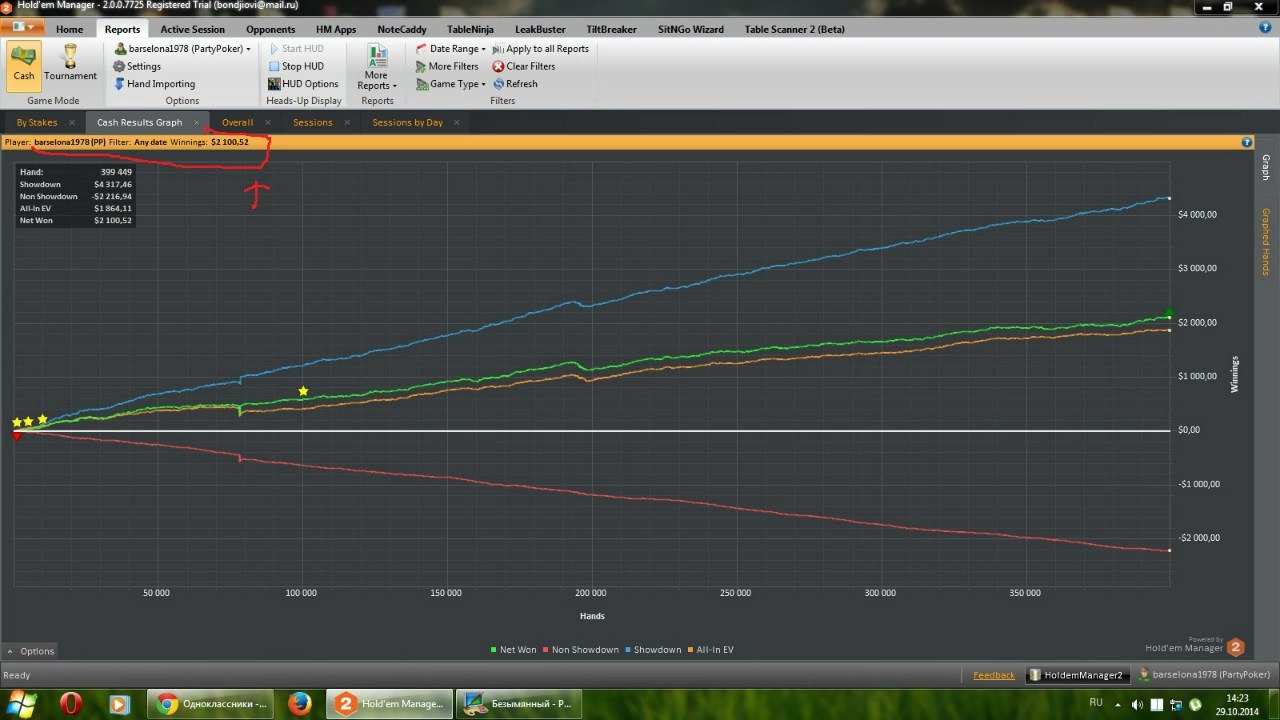The width and height of the screenshot is (1280, 720).
Task: Open the Sessions report tab
Action: point(313,122)
